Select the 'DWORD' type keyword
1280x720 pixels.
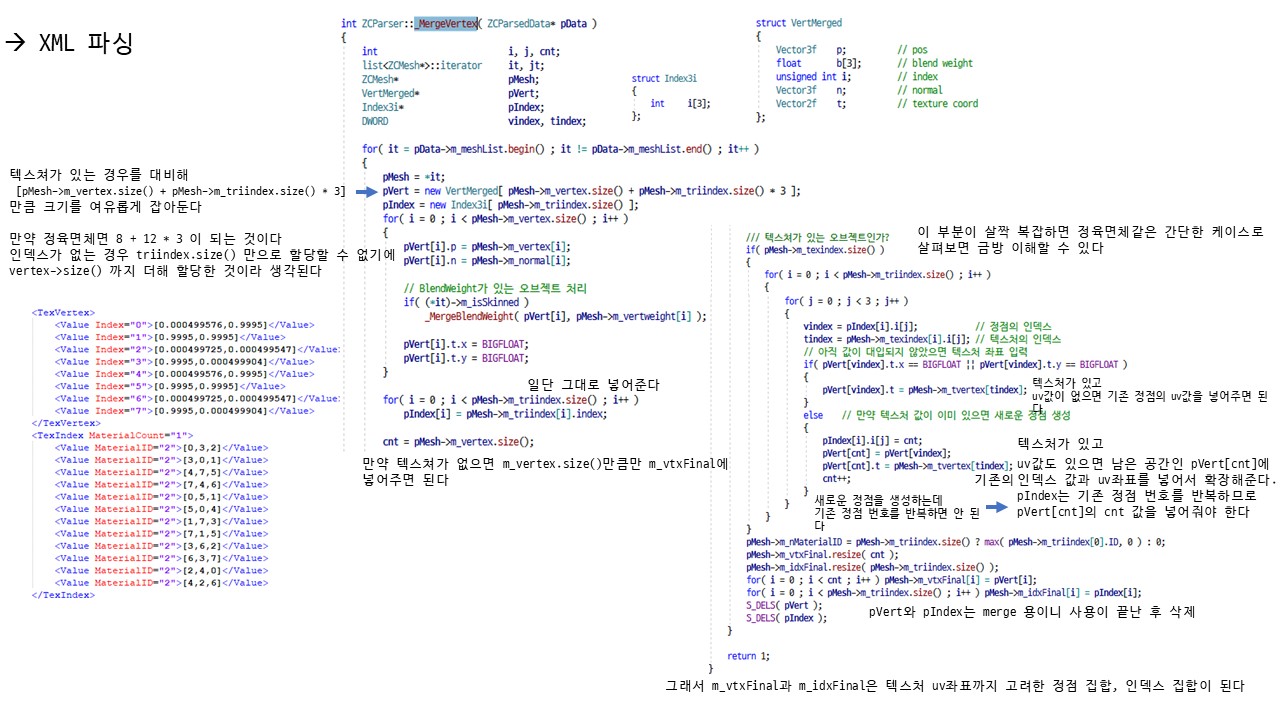point(375,120)
